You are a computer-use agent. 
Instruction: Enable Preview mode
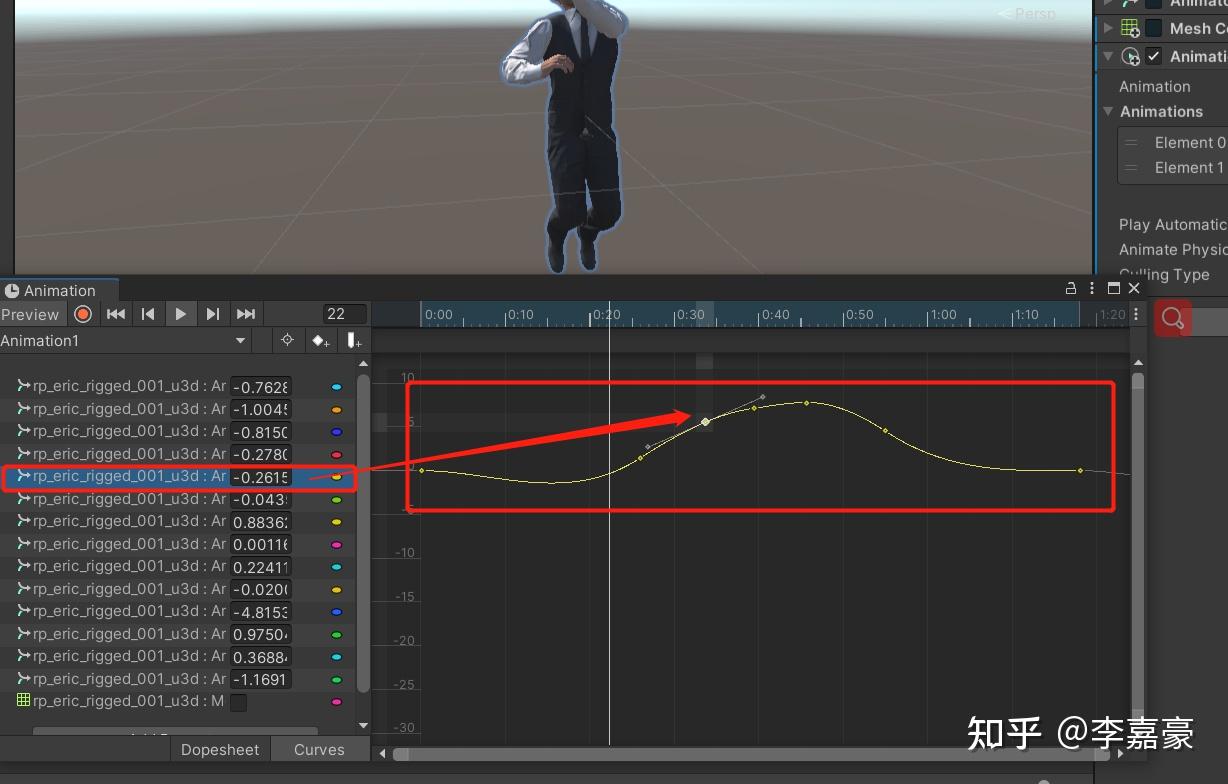[x=30, y=313]
